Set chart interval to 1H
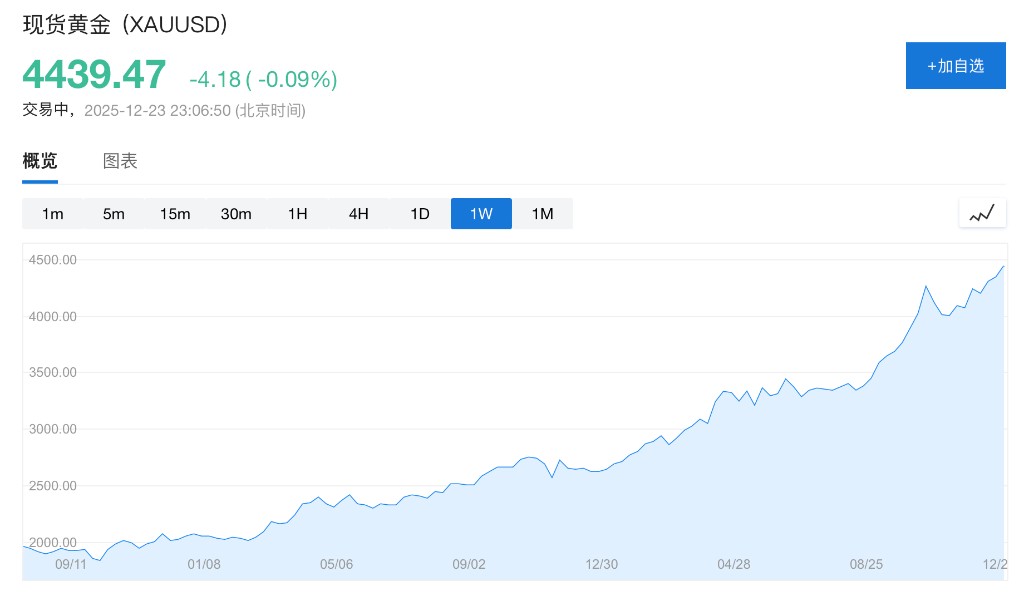 click(297, 214)
